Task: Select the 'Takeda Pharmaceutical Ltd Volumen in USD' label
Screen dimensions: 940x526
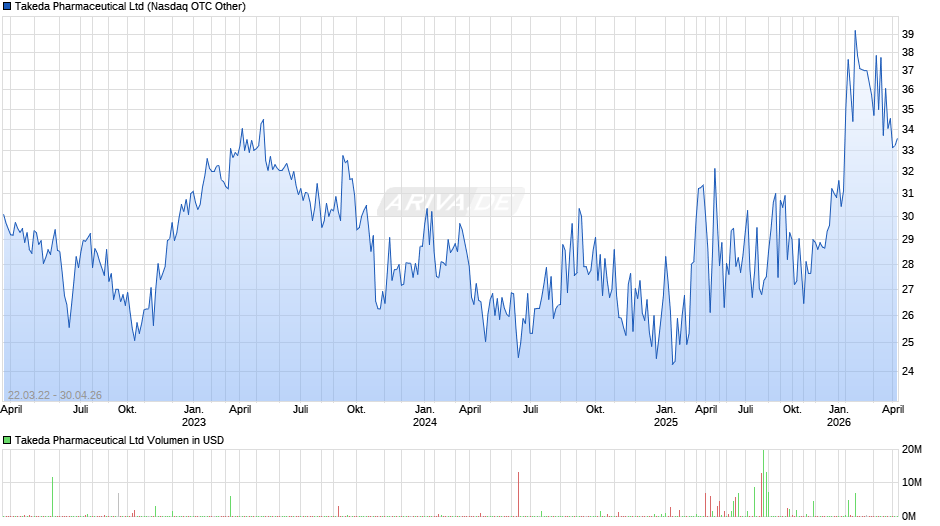Action: (x=119, y=440)
